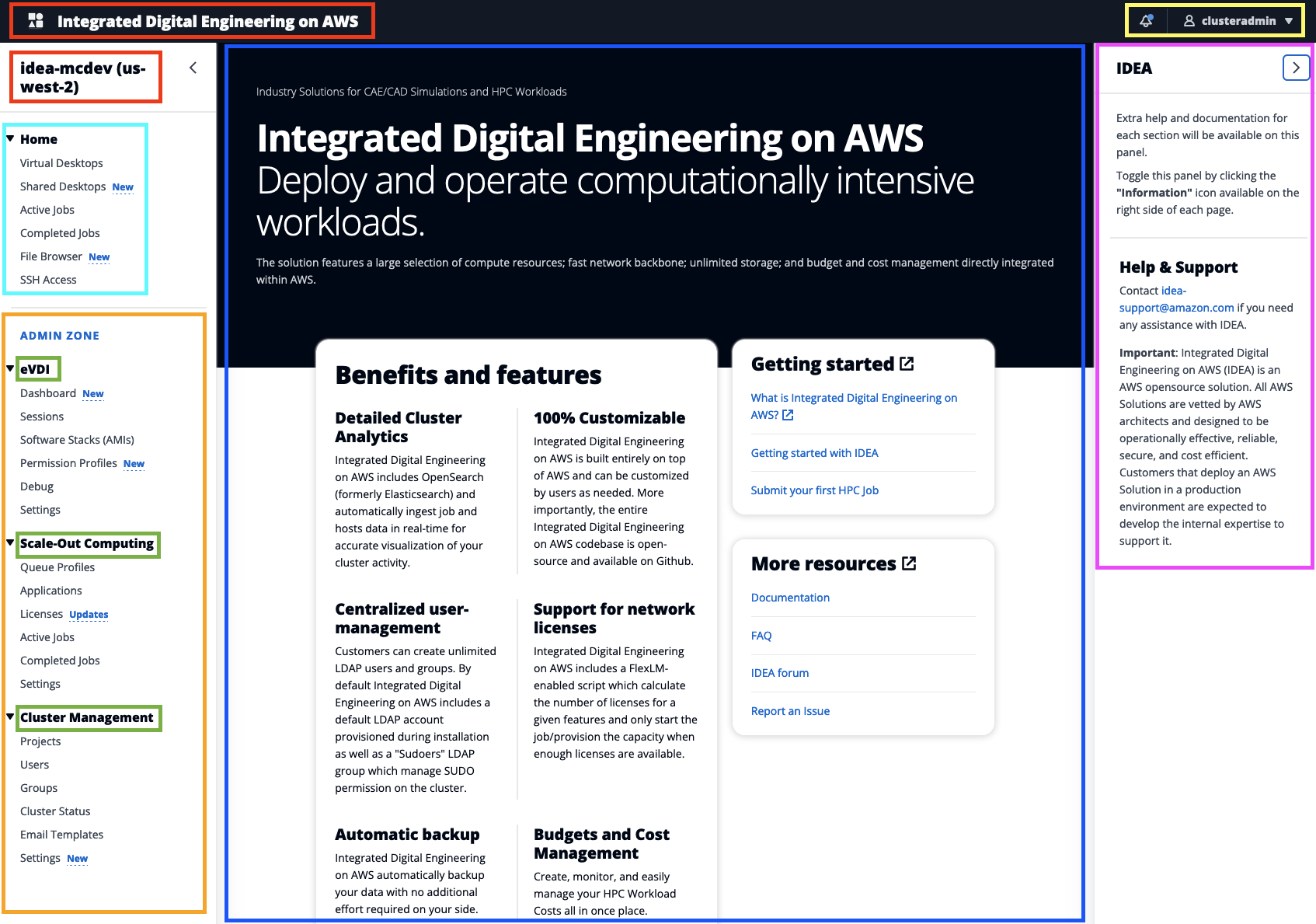
Task: Click external link icon after 'AWS?' link
Action: pos(788,415)
